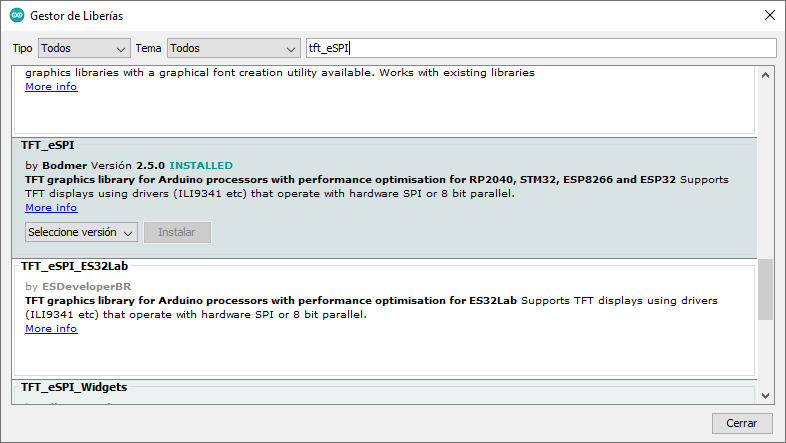Click the Instalar button

[177, 233]
